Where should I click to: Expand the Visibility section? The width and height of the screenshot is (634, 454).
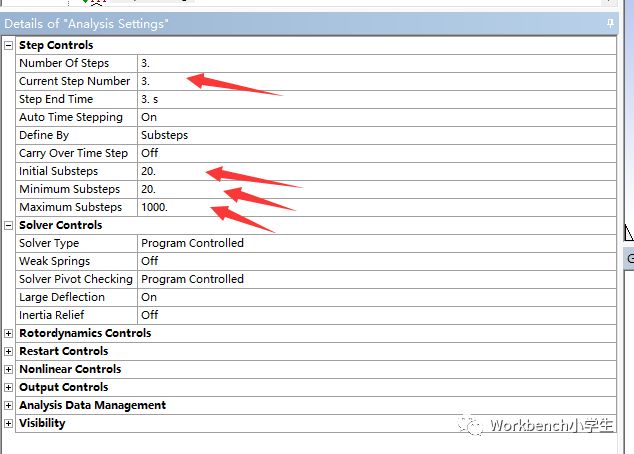pos(8,423)
